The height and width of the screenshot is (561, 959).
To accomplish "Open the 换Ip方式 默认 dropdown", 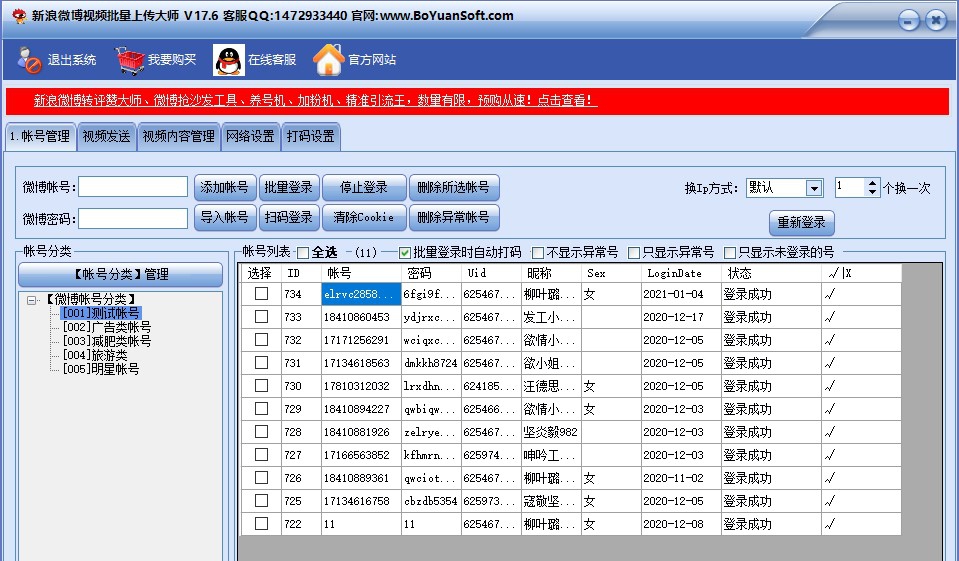I will (813, 188).
